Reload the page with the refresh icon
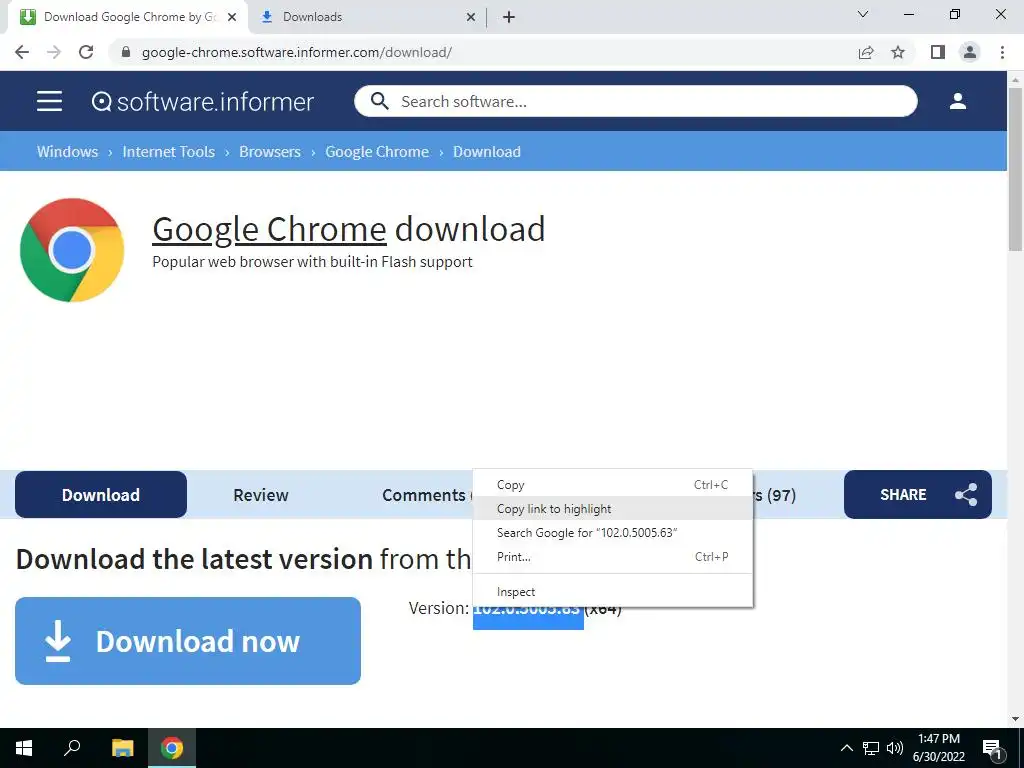This screenshot has height=768, width=1024. point(86,52)
